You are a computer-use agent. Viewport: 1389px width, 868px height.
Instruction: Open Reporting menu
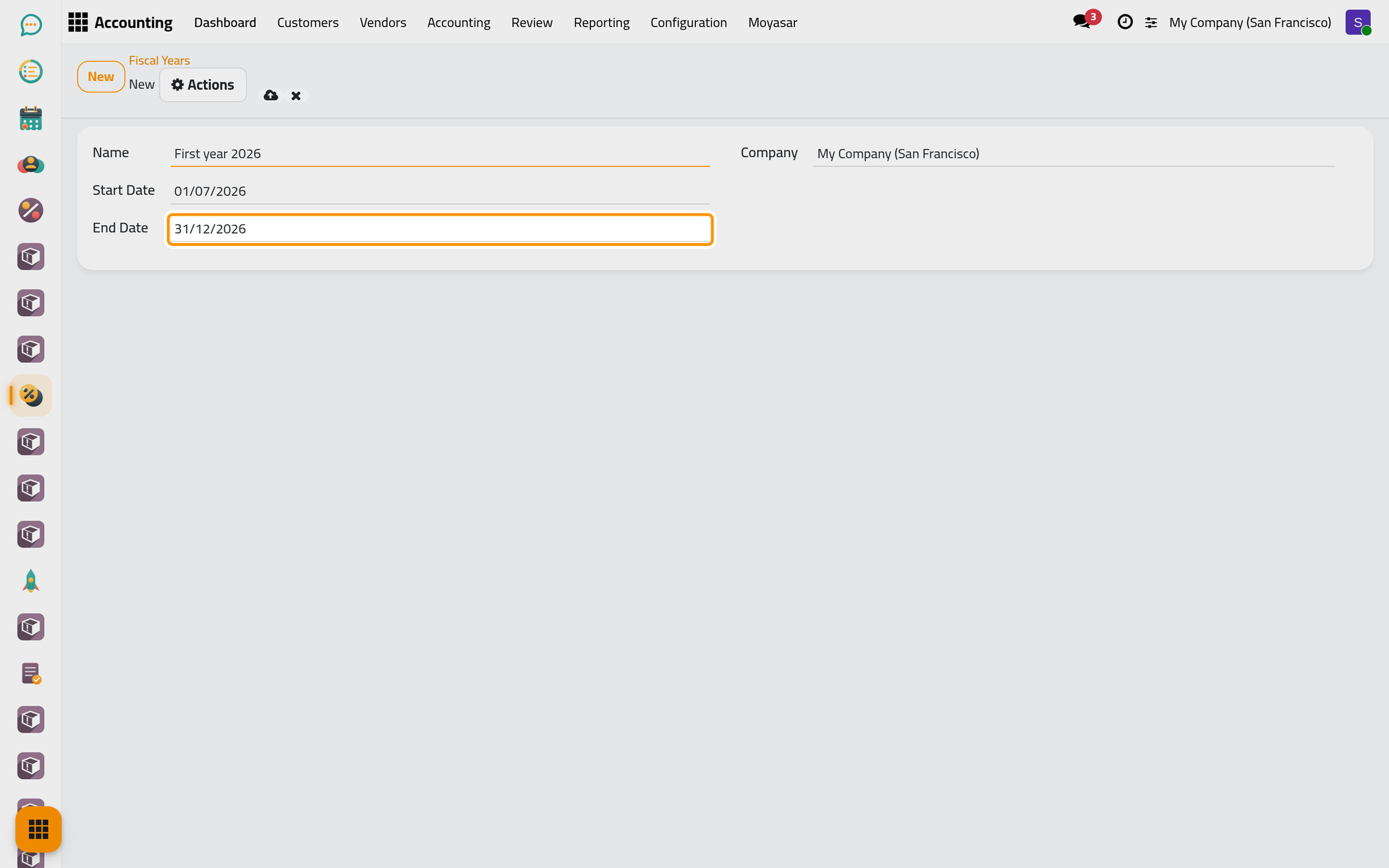[x=601, y=22]
